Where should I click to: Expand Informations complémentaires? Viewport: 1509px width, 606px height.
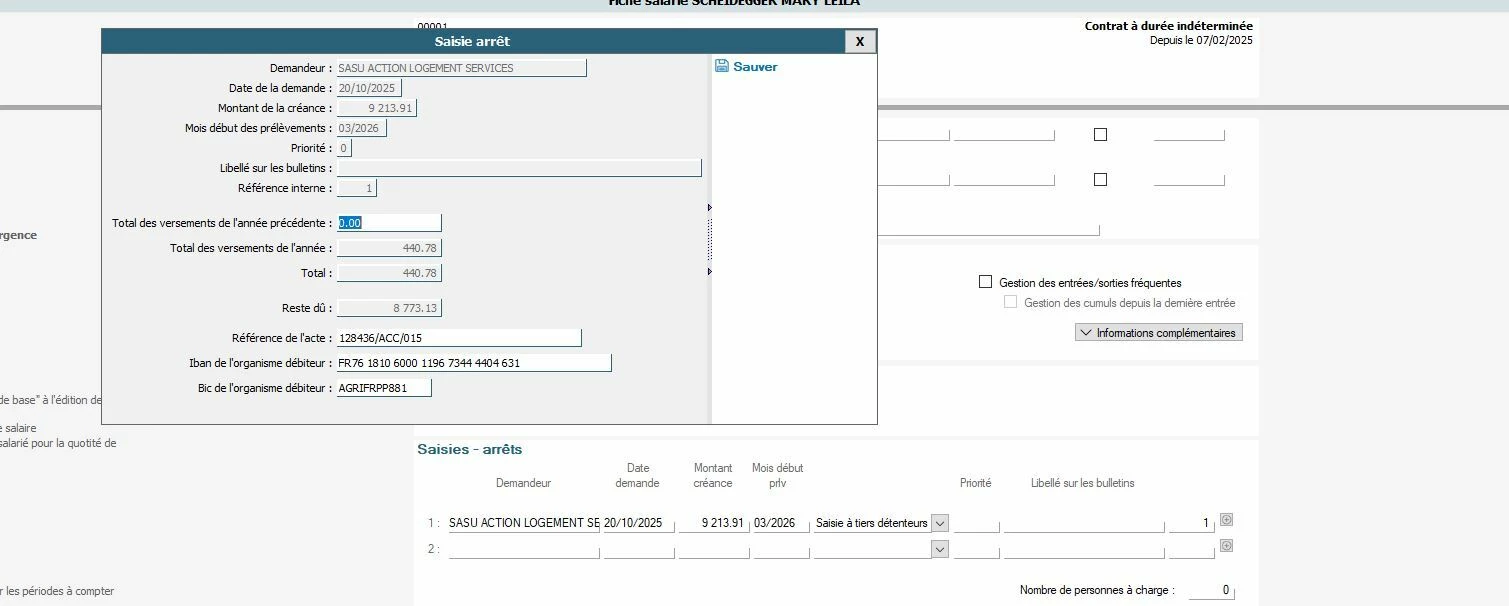point(1159,333)
